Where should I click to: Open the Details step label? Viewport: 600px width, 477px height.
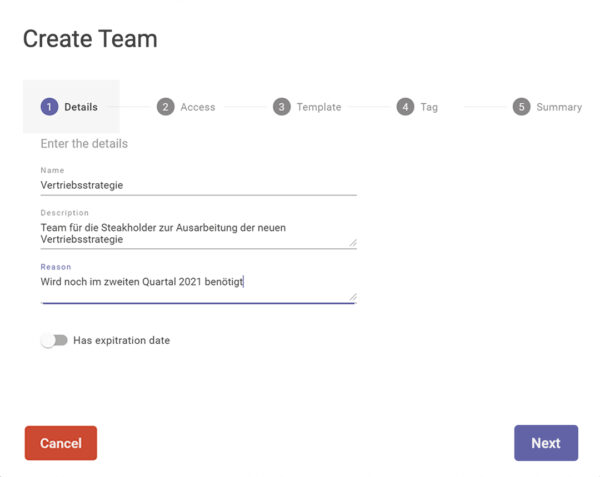pos(81,107)
